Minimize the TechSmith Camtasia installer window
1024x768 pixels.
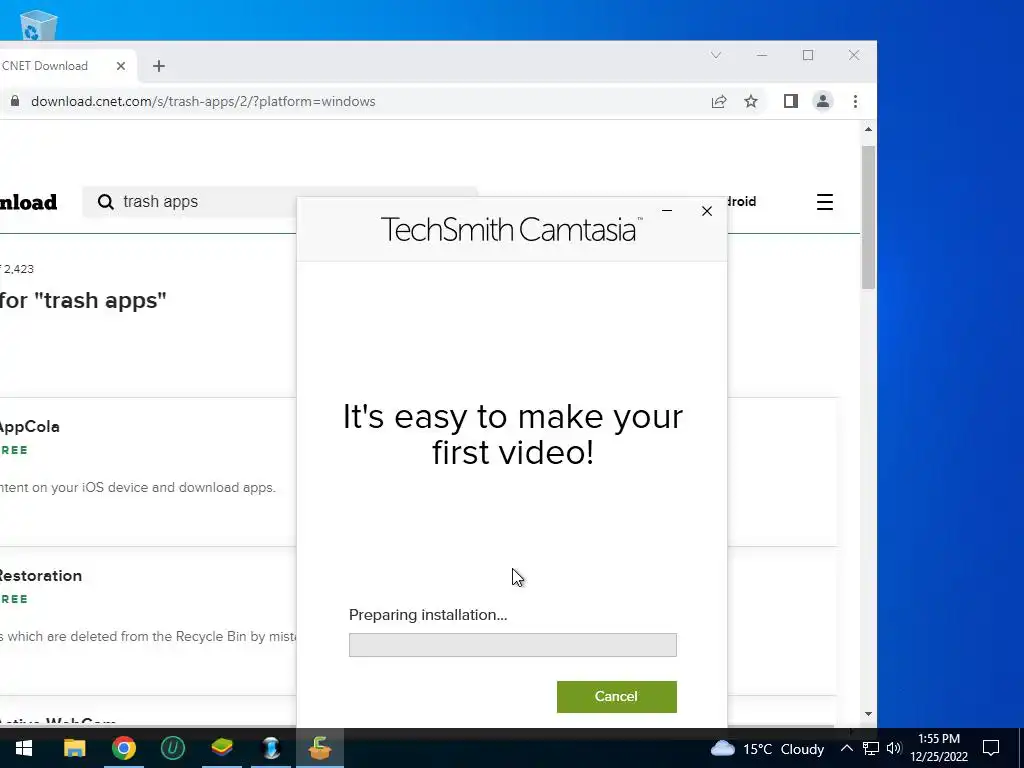tap(667, 210)
